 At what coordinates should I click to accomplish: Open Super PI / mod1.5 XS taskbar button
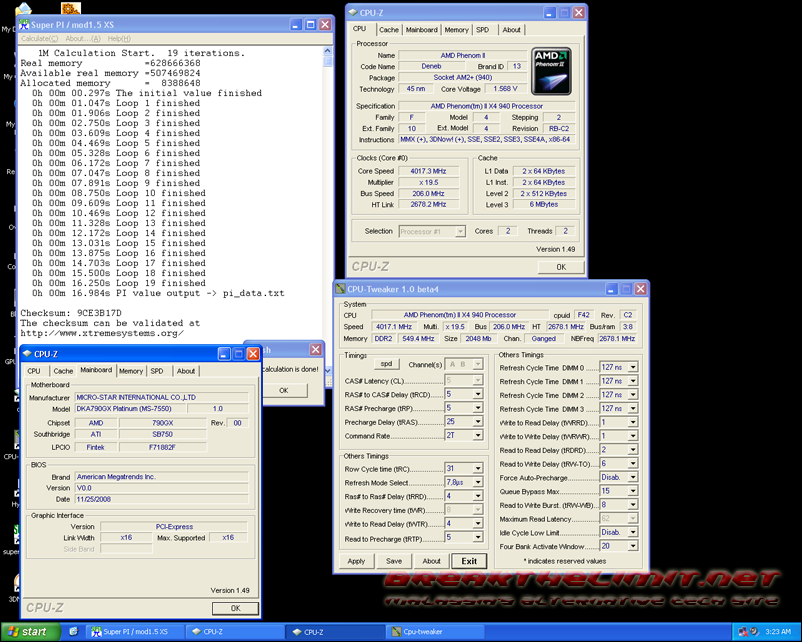click(x=135, y=632)
